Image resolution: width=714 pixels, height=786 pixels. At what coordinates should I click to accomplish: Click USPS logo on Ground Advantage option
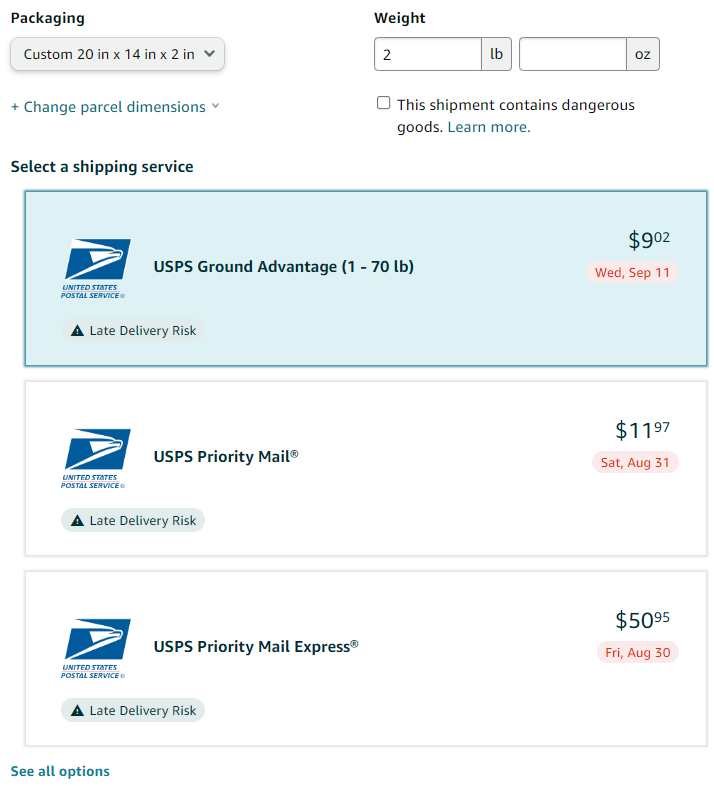96,268
